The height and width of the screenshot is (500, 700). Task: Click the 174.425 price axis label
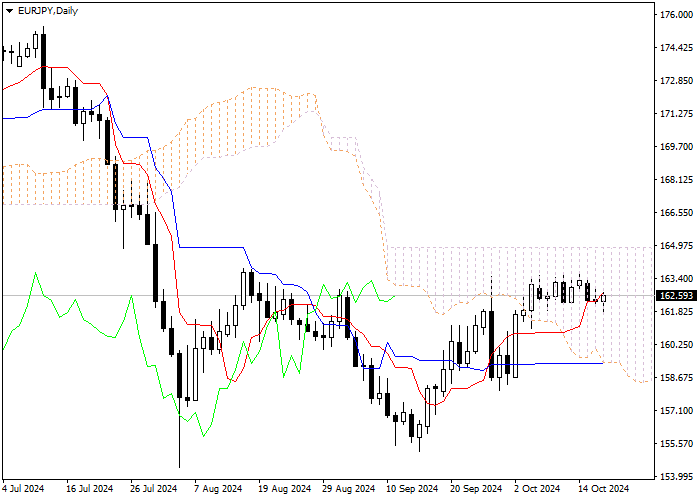click(x=676, y=47)
